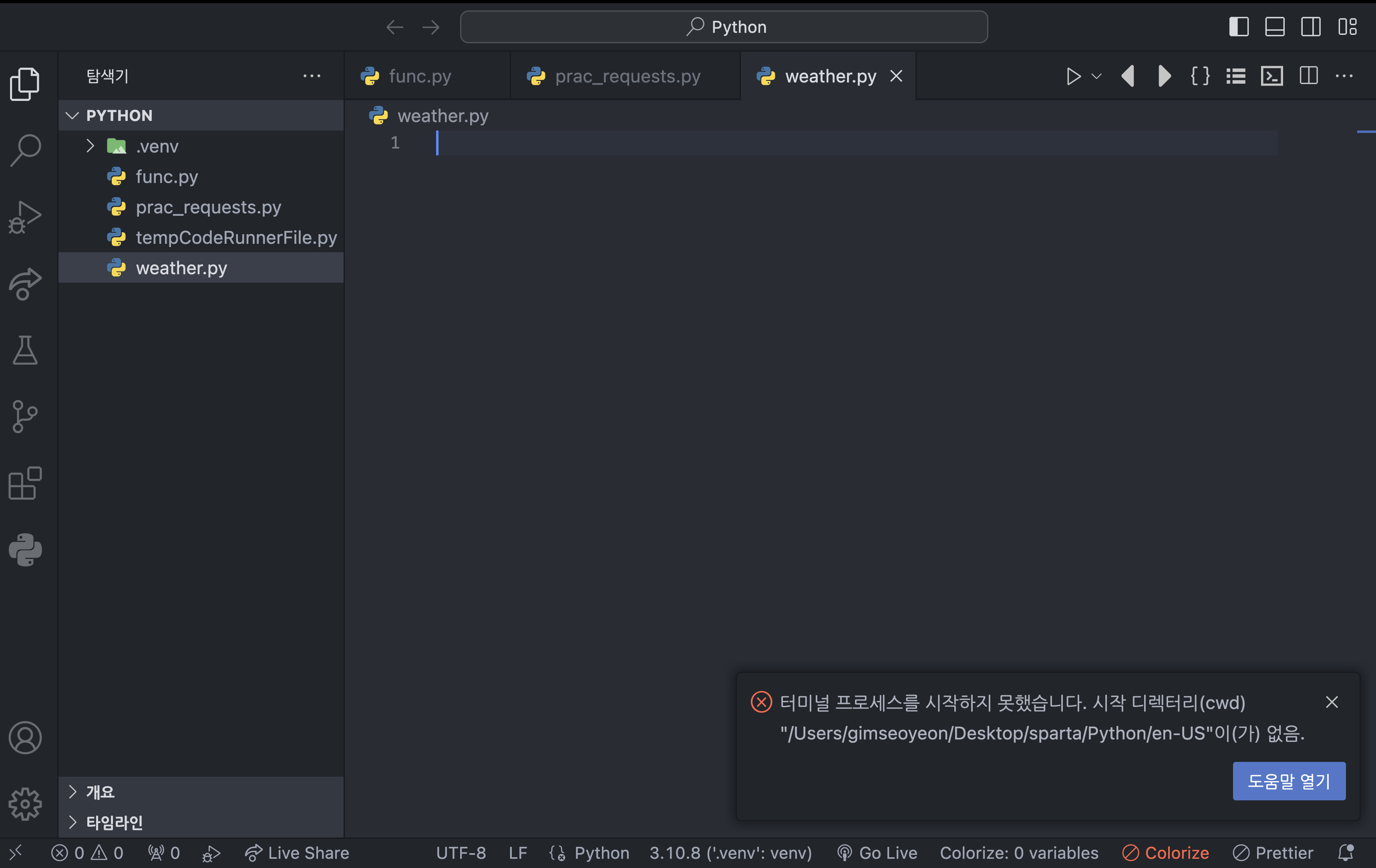Change file encoding UTF-8
1376x868 pixels.
point(461,852)
